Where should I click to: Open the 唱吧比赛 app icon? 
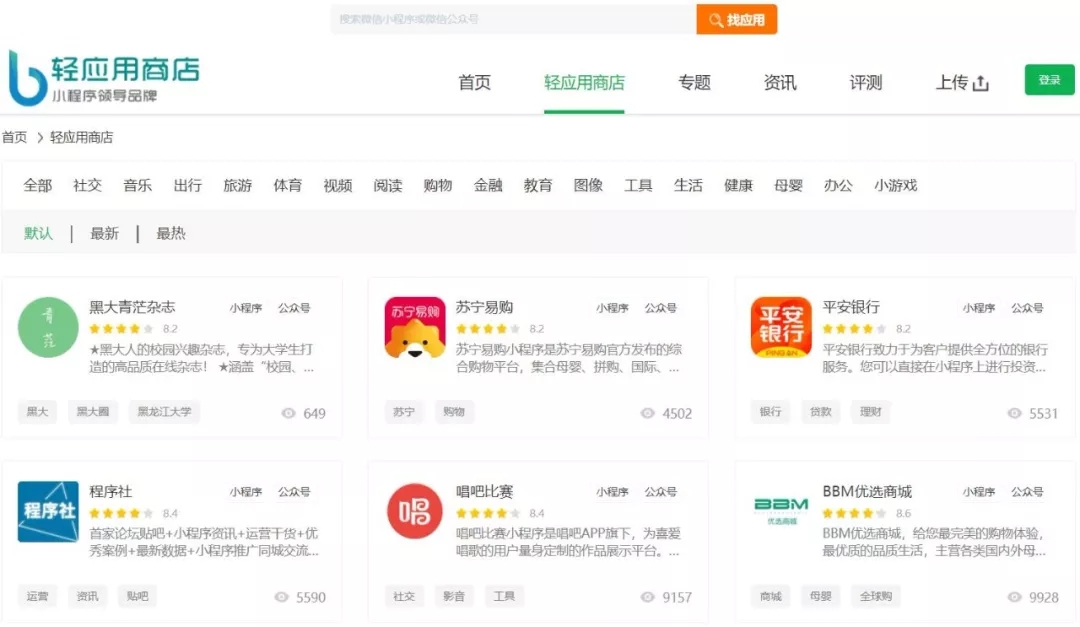[415, 511]
